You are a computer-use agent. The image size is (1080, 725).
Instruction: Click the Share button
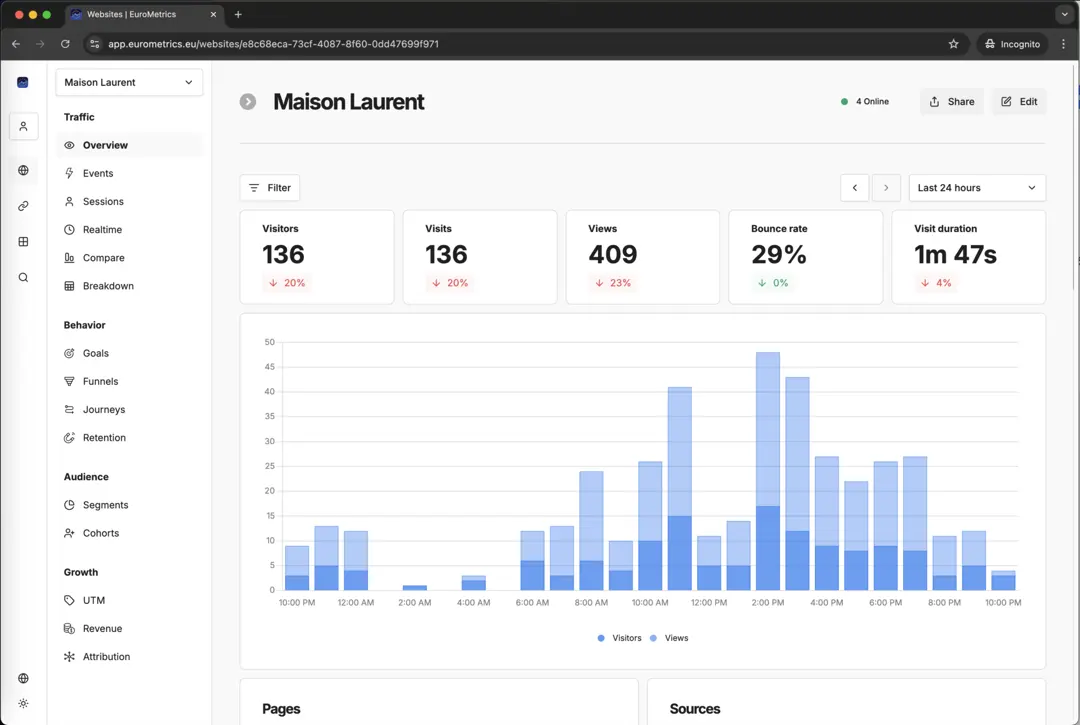click(951, 102)
